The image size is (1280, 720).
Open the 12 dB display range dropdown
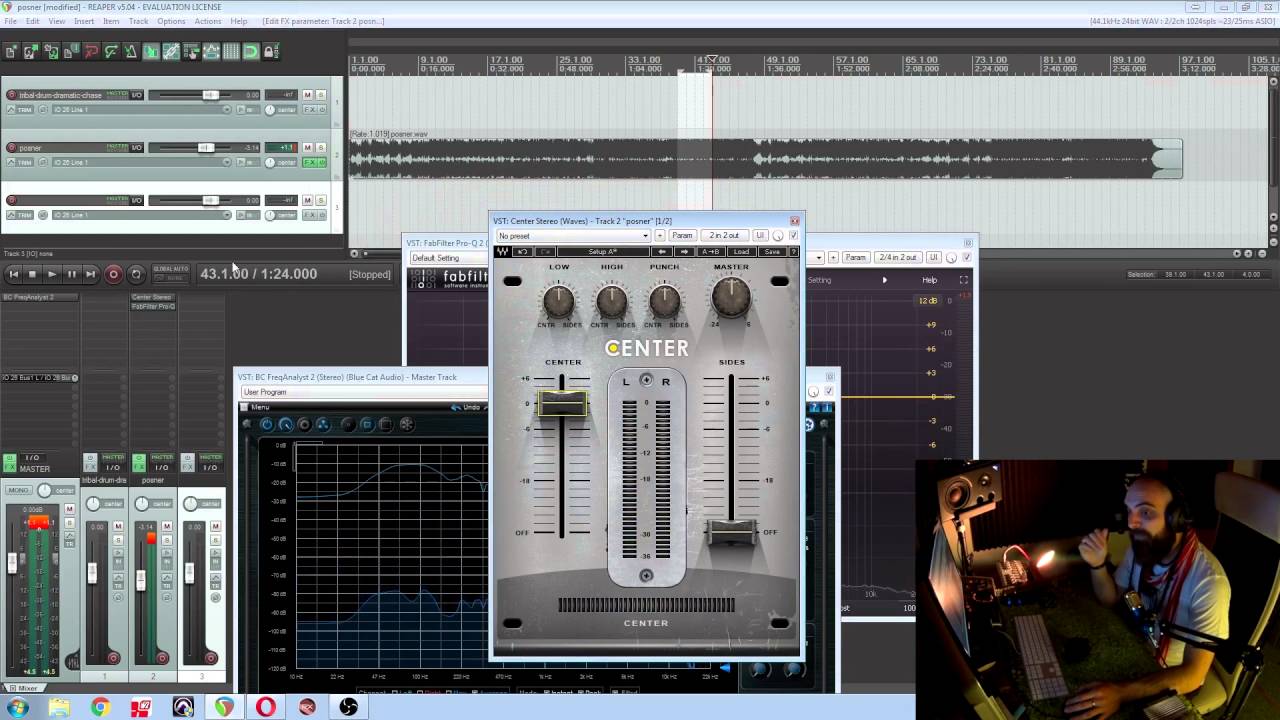[x=928, y=301]
